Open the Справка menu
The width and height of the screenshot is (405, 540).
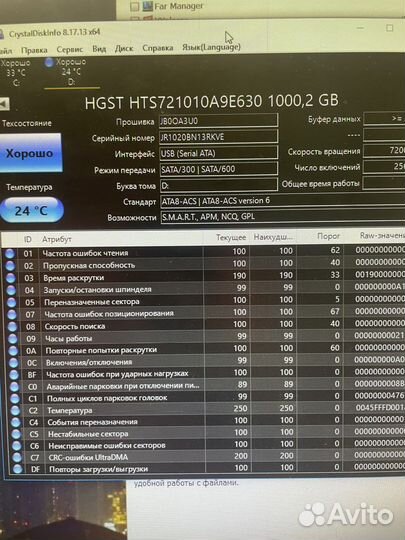click(x=158, y=48)
